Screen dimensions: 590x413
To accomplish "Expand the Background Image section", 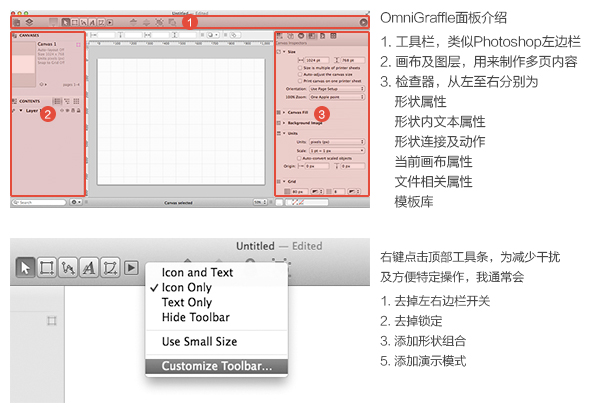I will 284,123.
